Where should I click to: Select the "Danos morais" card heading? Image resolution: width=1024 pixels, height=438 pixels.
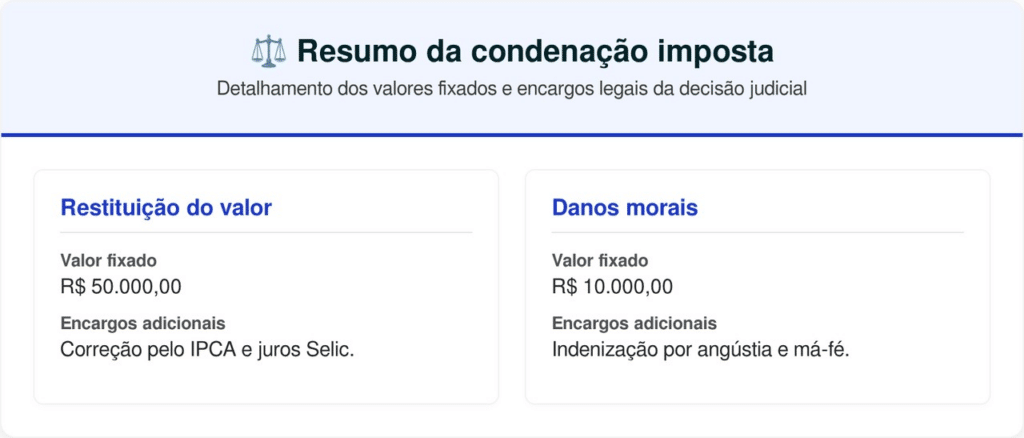pos(625,208)
